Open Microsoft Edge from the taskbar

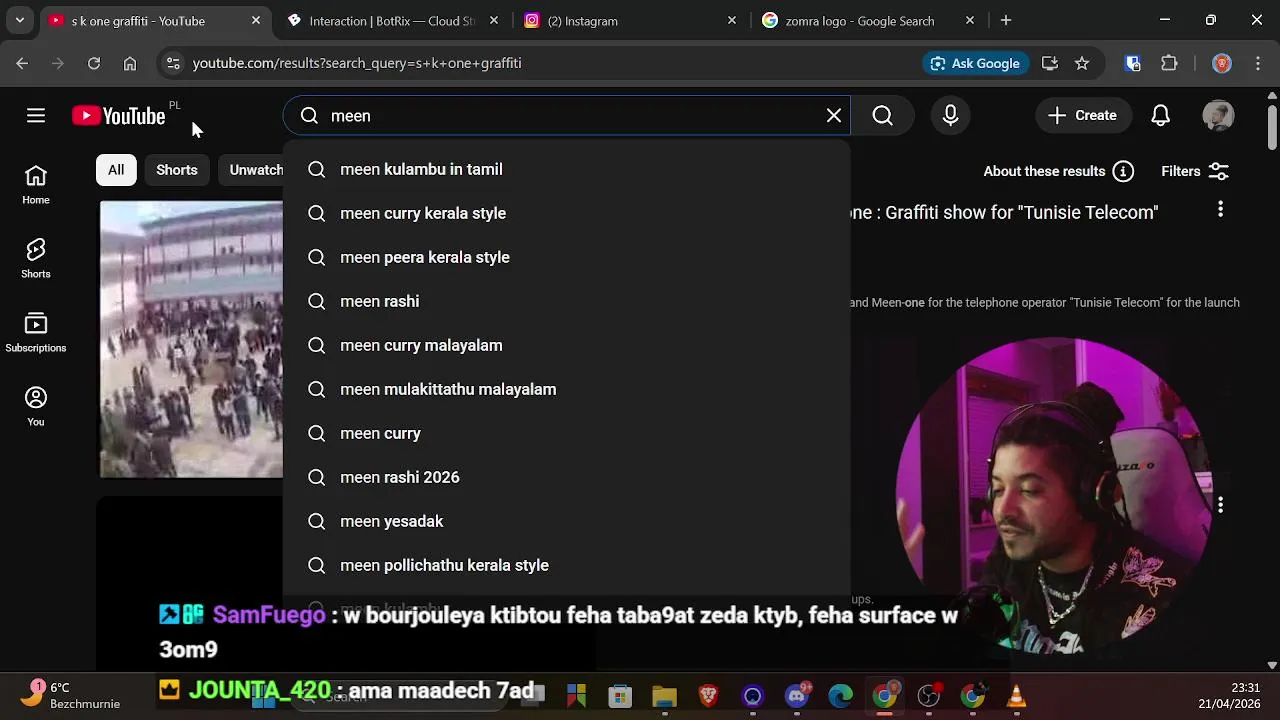[841, 696]
